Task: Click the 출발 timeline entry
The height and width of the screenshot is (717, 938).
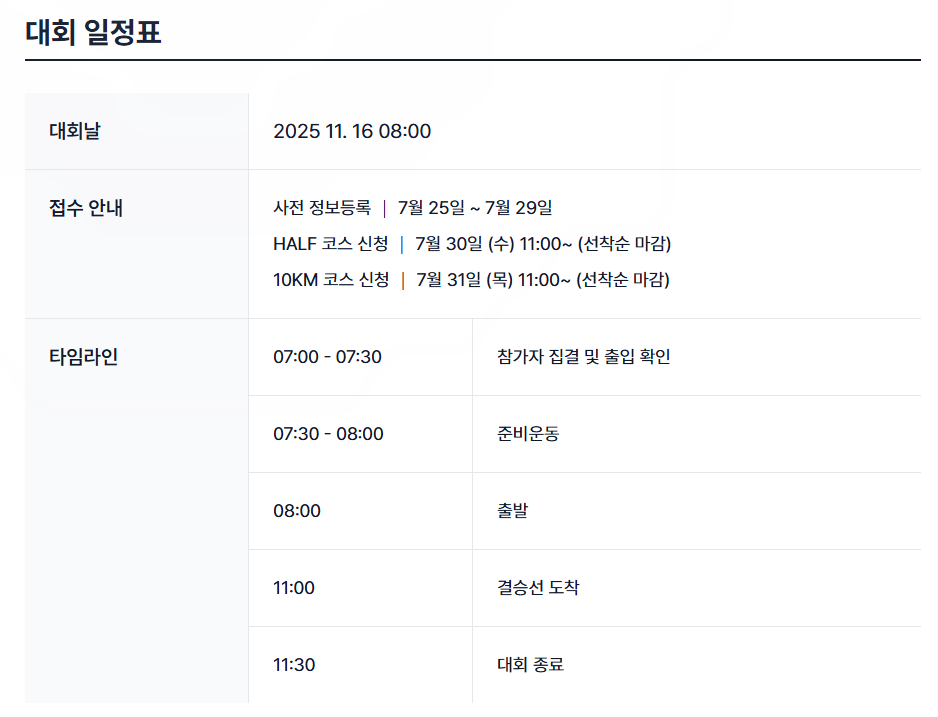Action: [x=513, y=511]
